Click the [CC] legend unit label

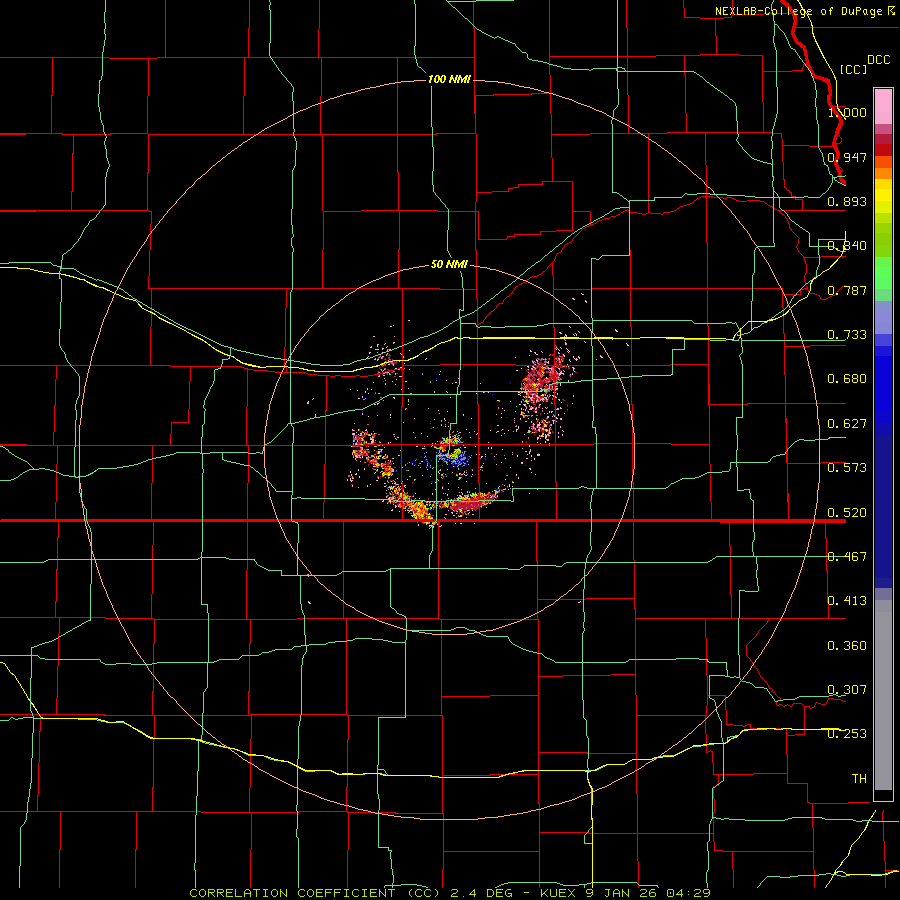[853, 69]
